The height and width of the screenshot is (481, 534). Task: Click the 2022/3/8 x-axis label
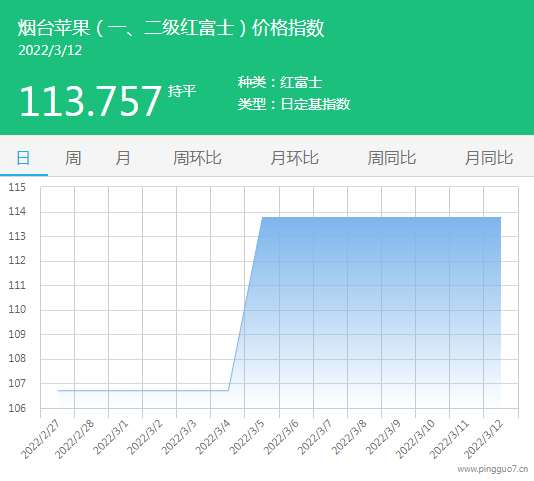click(x=349, y=438)
